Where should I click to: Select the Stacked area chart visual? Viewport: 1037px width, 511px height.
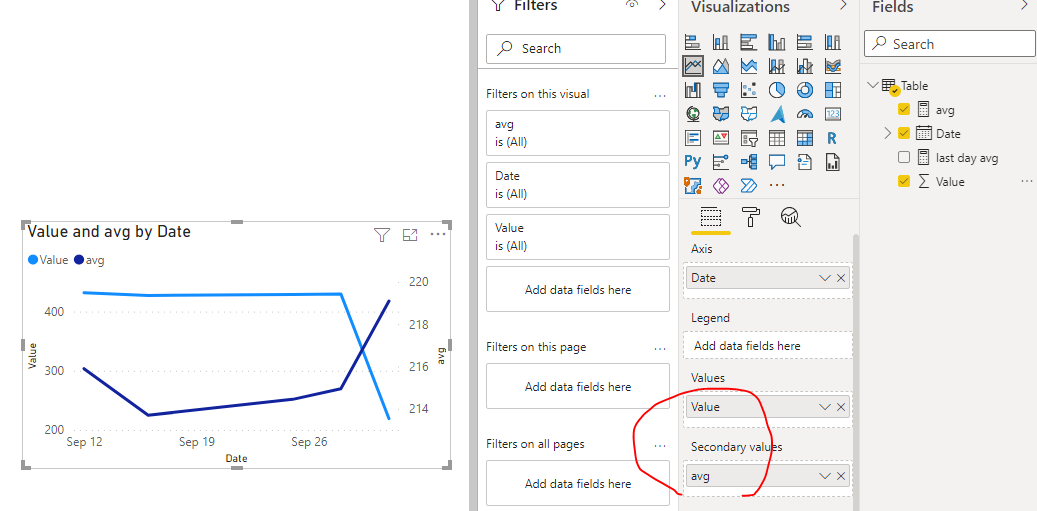(x=749, y=66)
